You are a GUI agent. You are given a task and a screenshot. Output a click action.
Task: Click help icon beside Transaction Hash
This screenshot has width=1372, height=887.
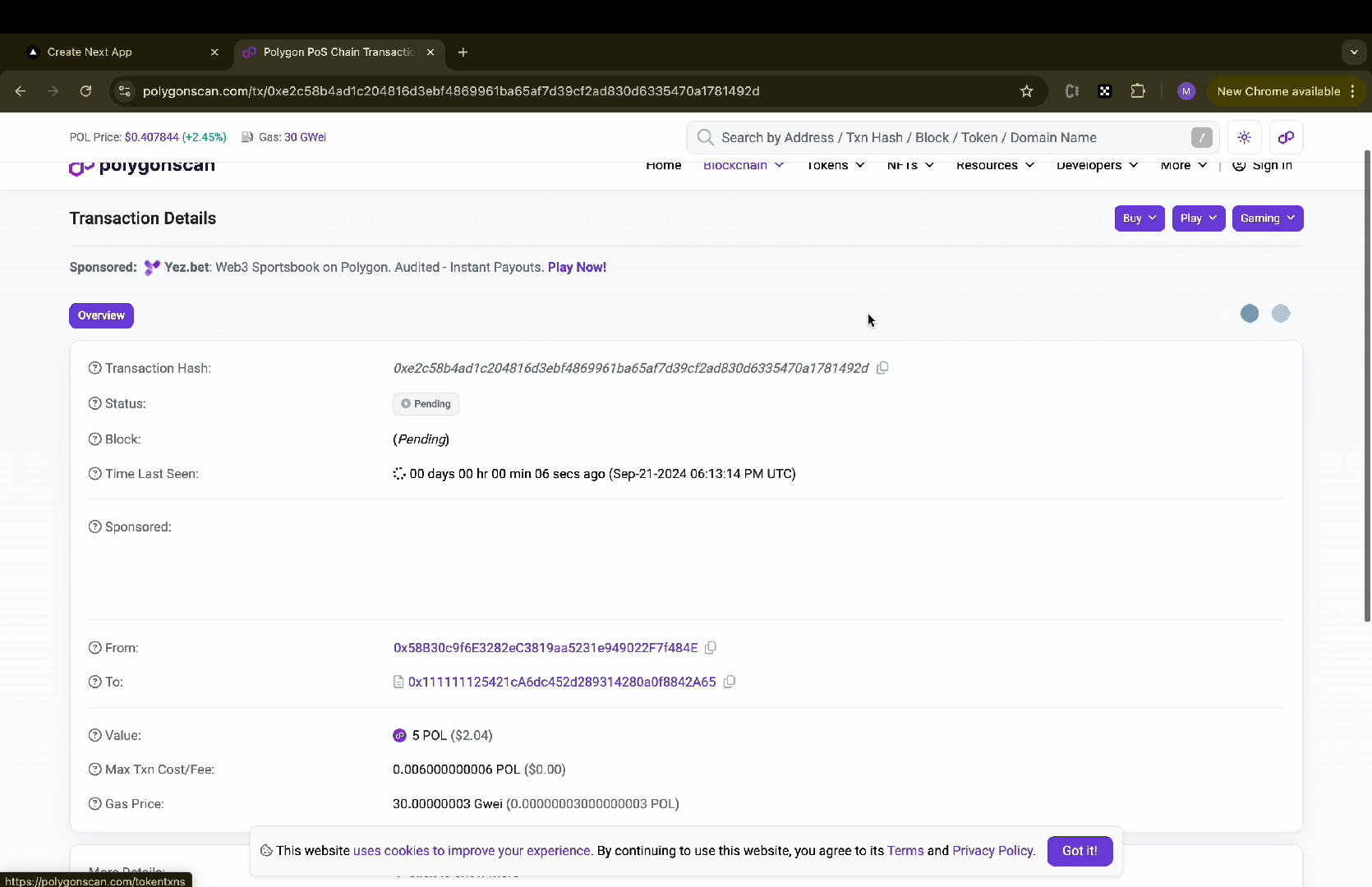(x=95, y=368)
